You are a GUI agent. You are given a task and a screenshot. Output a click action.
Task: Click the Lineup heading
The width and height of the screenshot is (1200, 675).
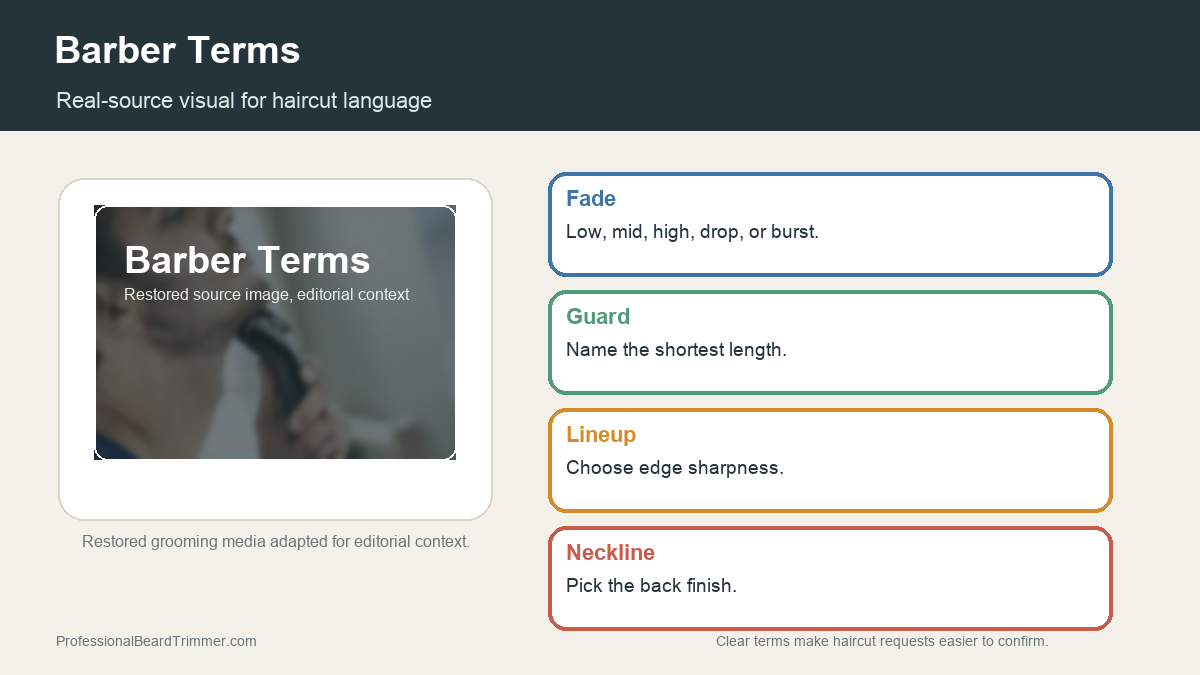pyautogui.click(x=601, y=434)
